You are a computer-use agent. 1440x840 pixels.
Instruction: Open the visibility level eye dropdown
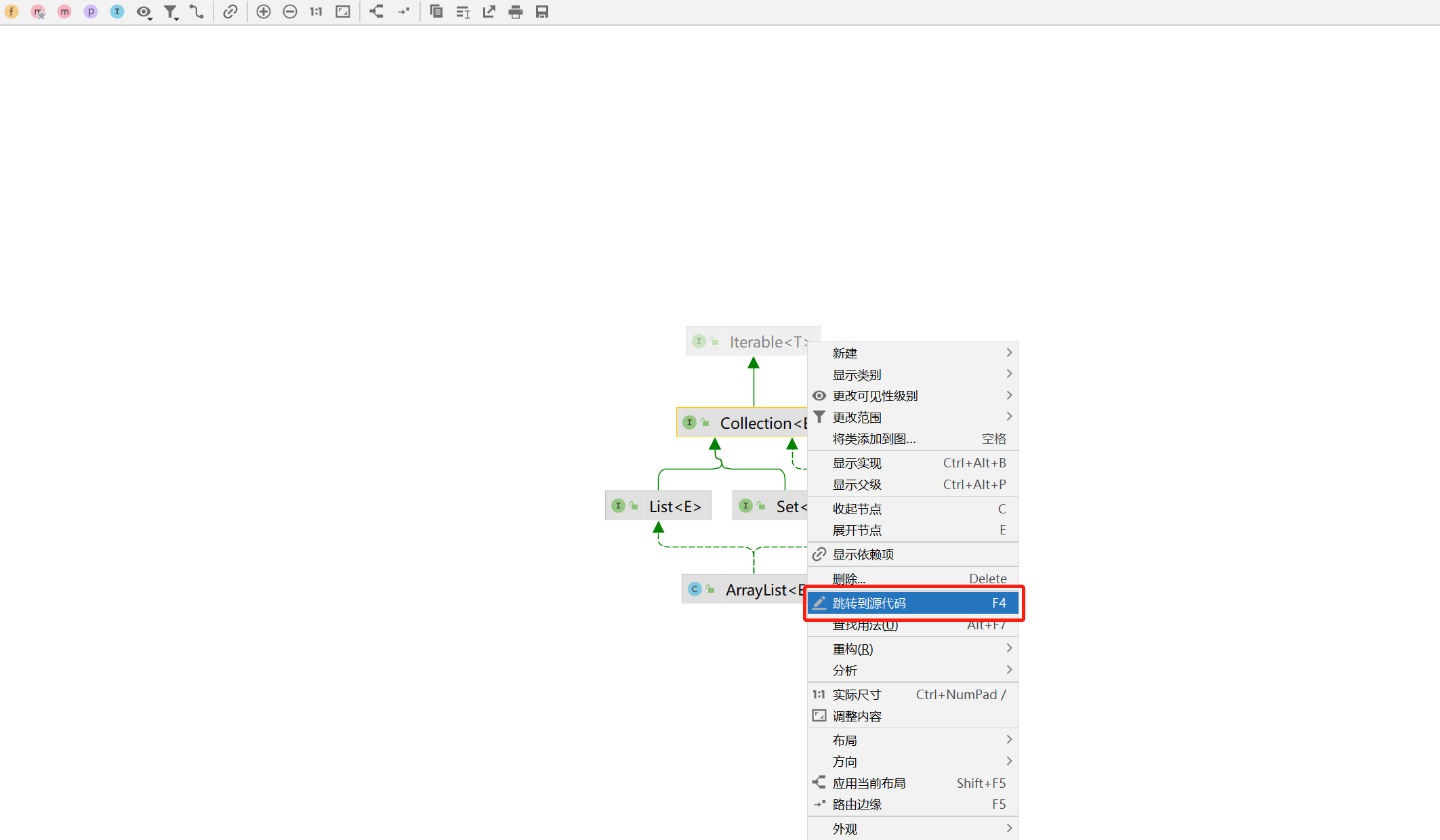[144, 12]
